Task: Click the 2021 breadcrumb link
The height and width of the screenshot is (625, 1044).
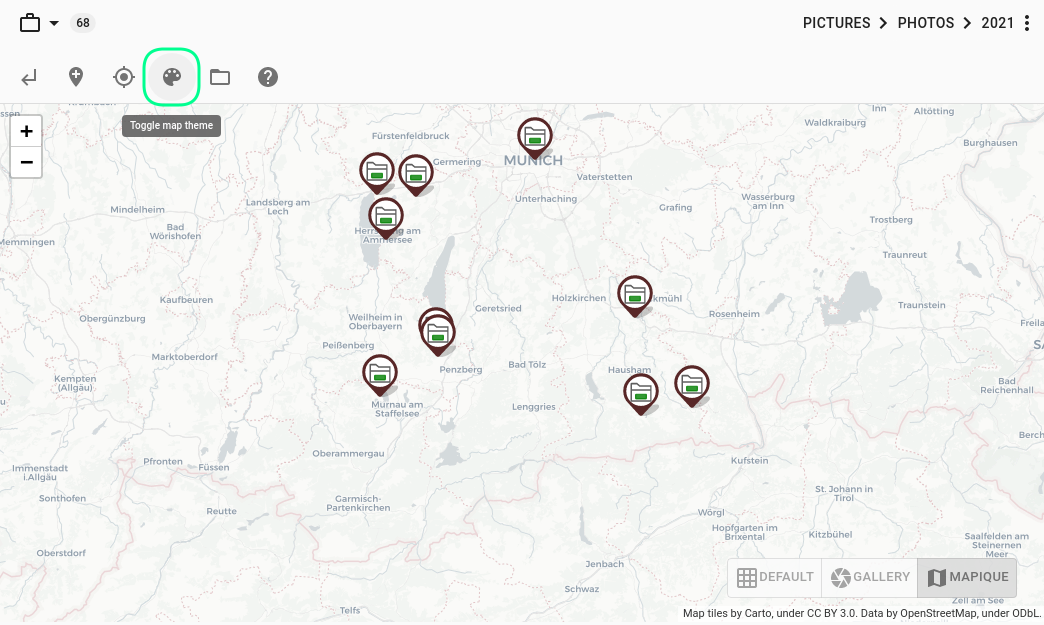Action: click(997, 22)
